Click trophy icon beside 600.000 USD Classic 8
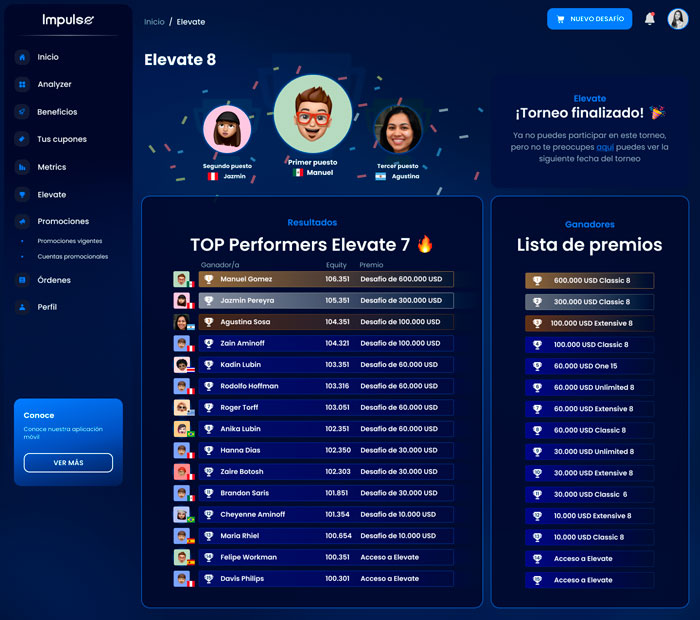Image resolution: width=700 pixels, height=620 pixels. 538,280
